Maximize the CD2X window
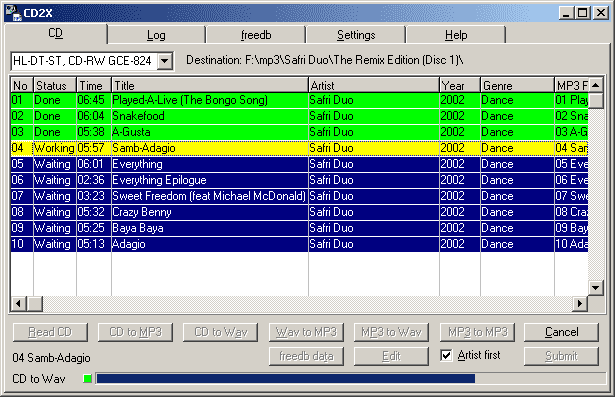The image size is (615, 397). [x=582, y=13]
